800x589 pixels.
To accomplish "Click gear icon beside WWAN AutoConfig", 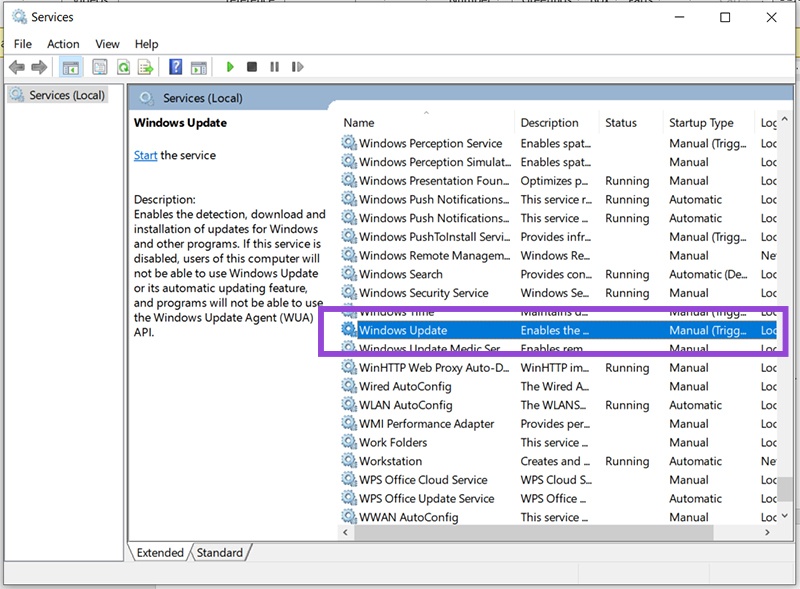I will pos(349,517).
